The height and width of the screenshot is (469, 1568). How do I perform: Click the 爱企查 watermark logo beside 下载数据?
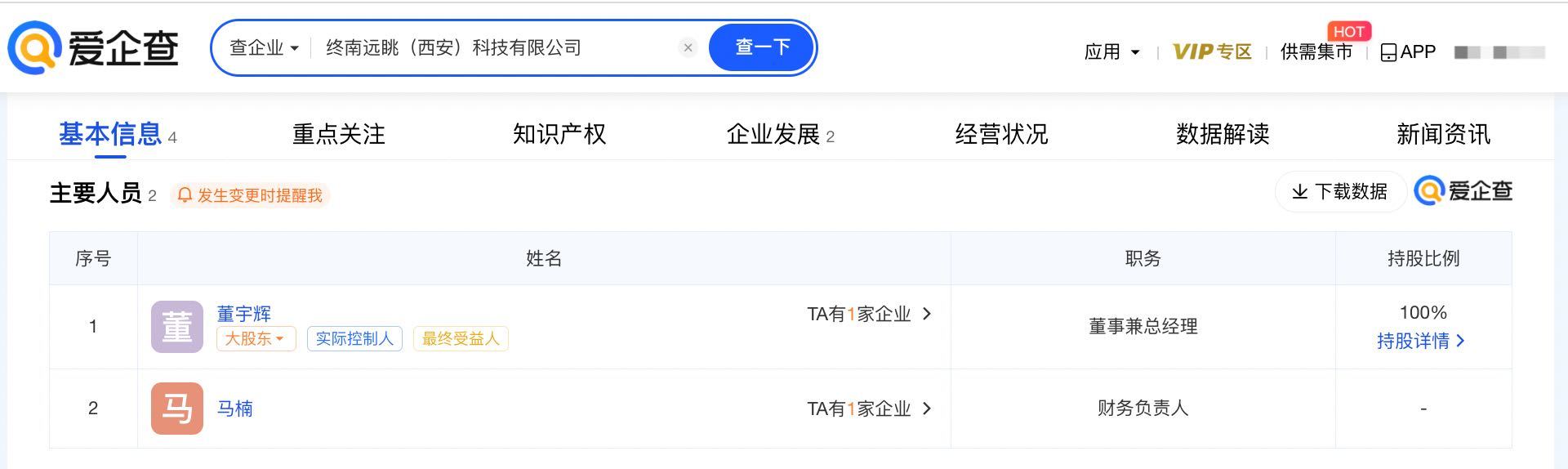(x=1463, y=191)
